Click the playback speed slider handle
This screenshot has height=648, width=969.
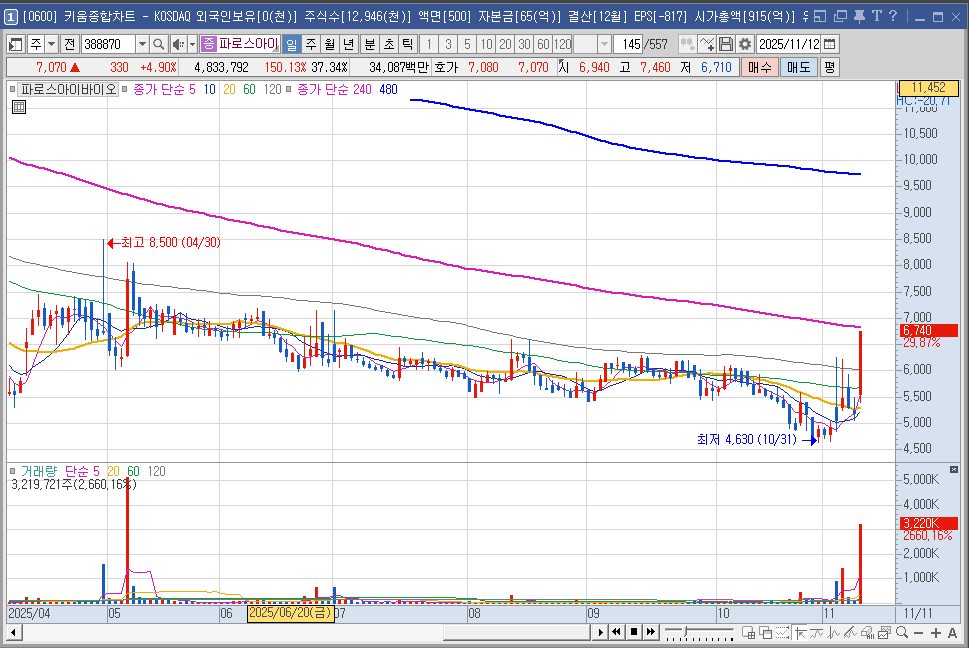[x=686, y=631]
